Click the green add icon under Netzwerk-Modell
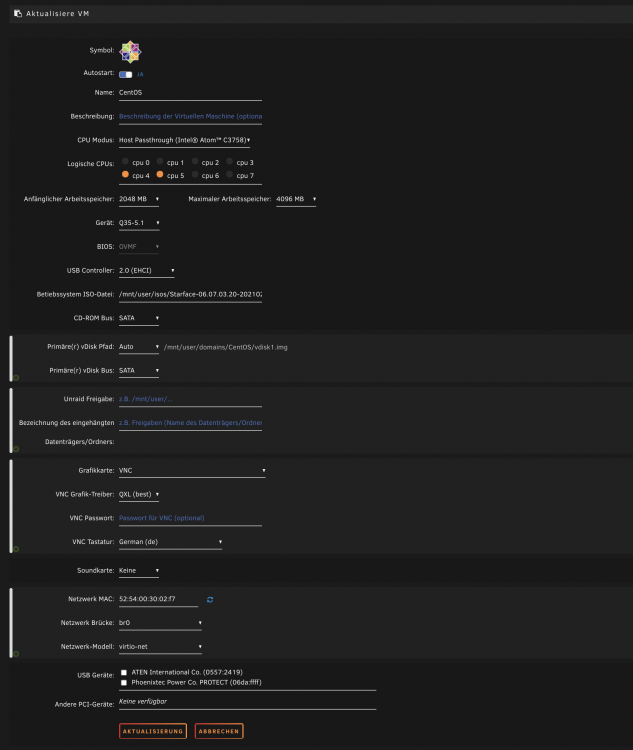Viewport: 633px width, 750px height. 16,654
